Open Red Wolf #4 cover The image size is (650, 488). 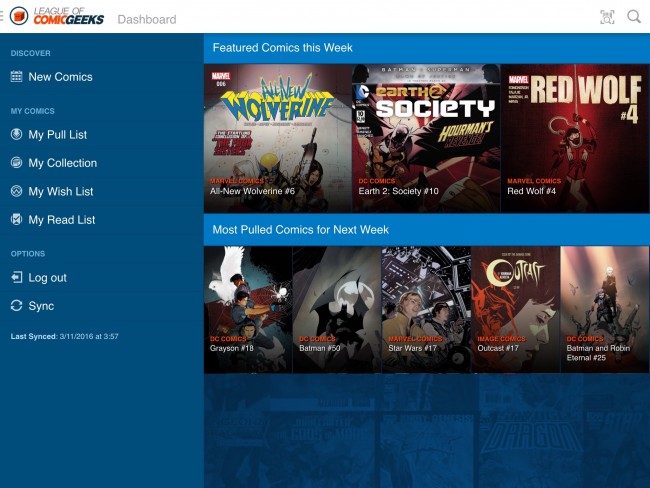[x=575, y=138]
